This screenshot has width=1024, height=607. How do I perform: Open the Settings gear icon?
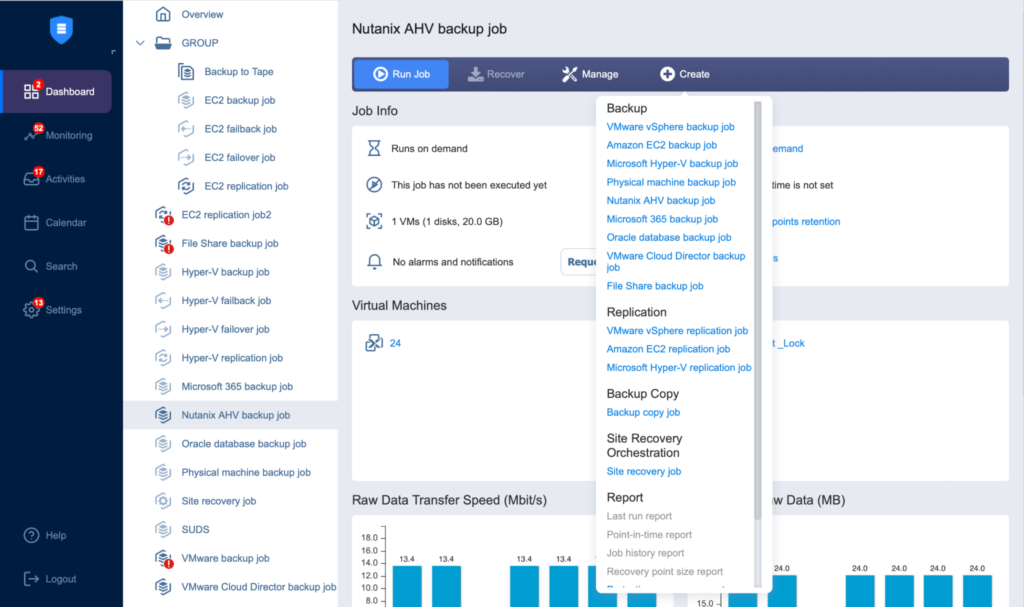(x=31, y=310)
